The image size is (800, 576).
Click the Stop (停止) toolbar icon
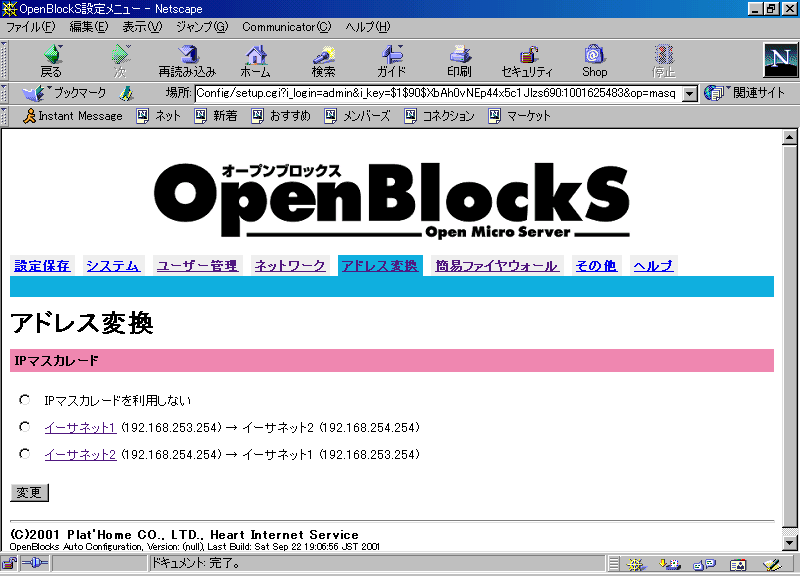(663, 61)
